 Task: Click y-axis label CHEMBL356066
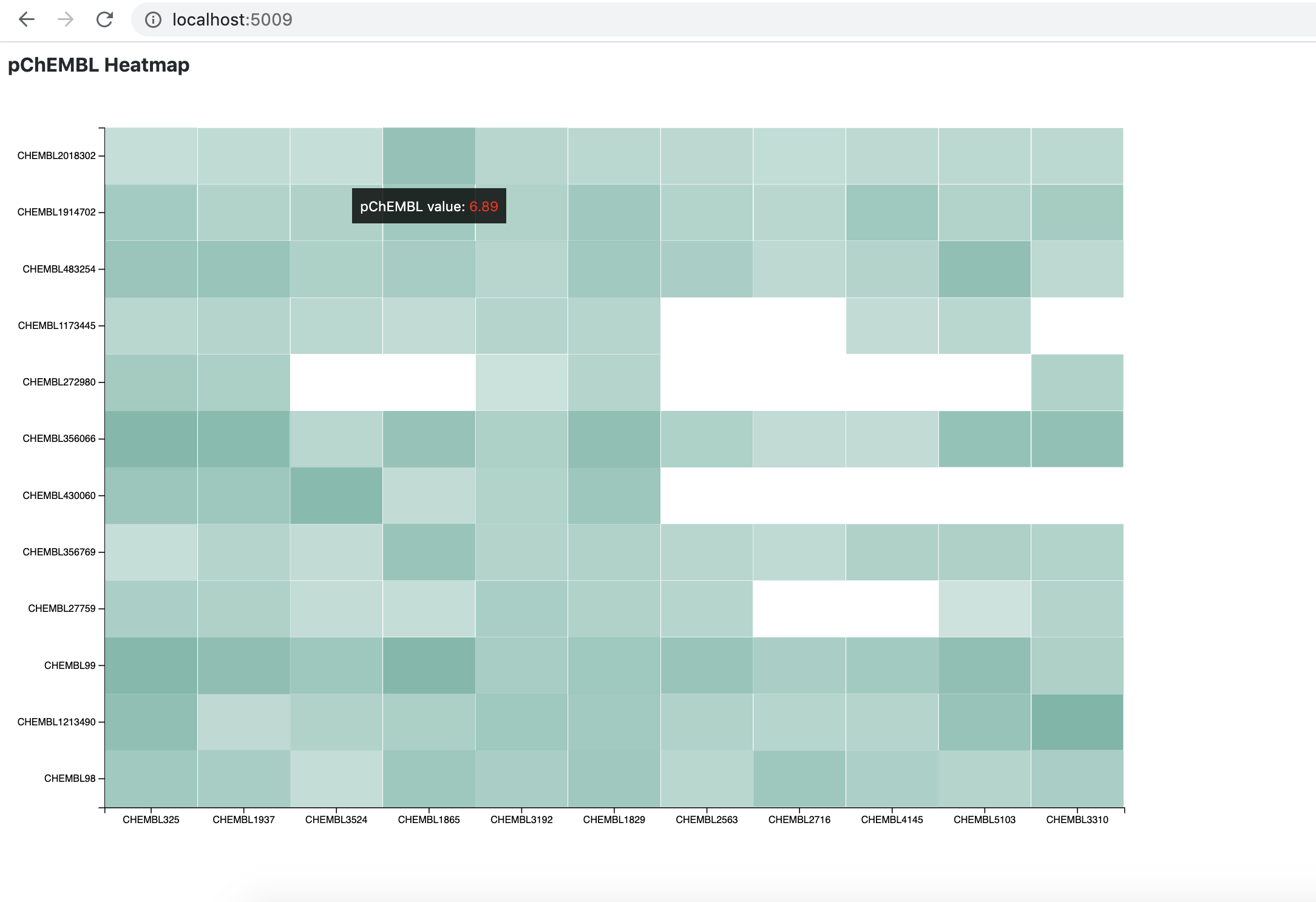coord(59,438)
